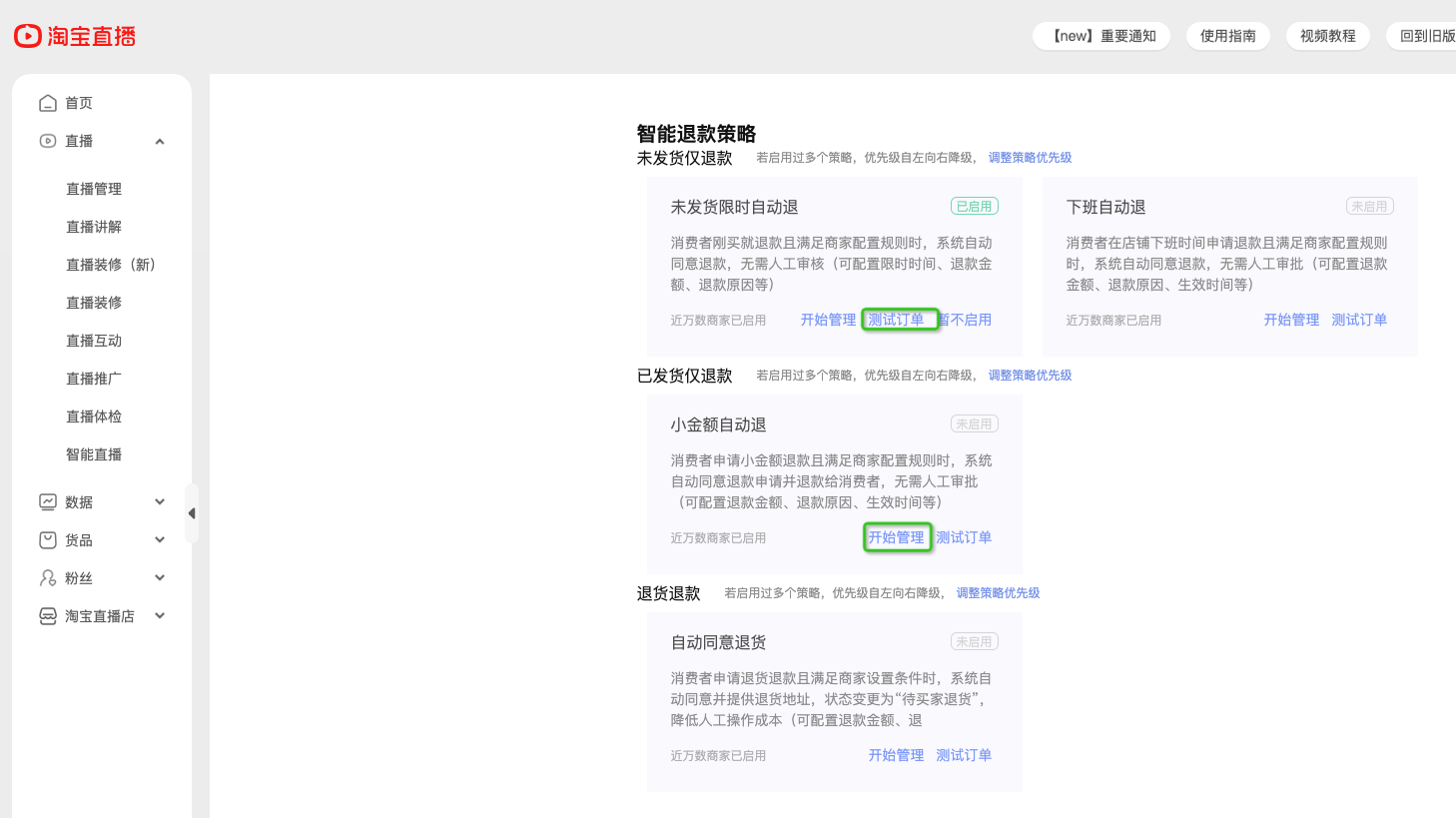
Task: Click 测试订单 in 小金额自动退 card
Action: [964, 537]
